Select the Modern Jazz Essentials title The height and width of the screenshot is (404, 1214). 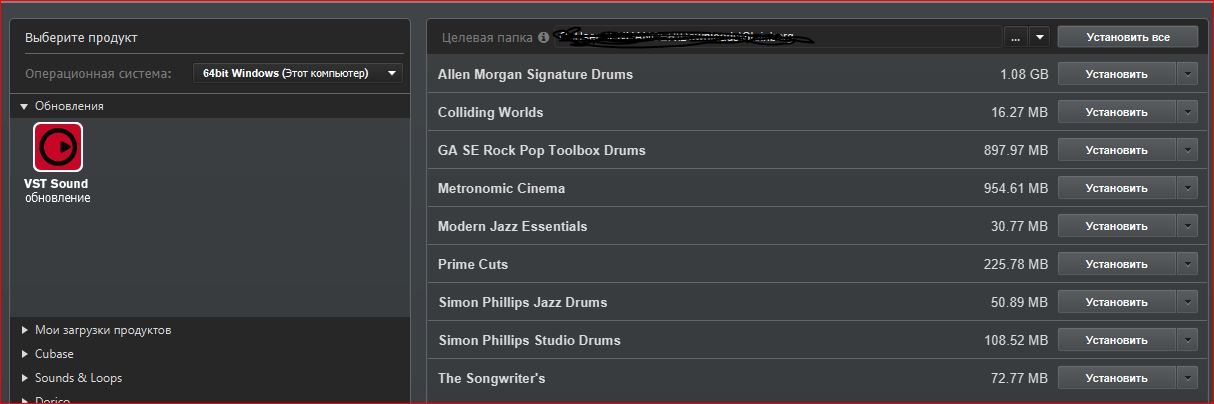point(513,226)
